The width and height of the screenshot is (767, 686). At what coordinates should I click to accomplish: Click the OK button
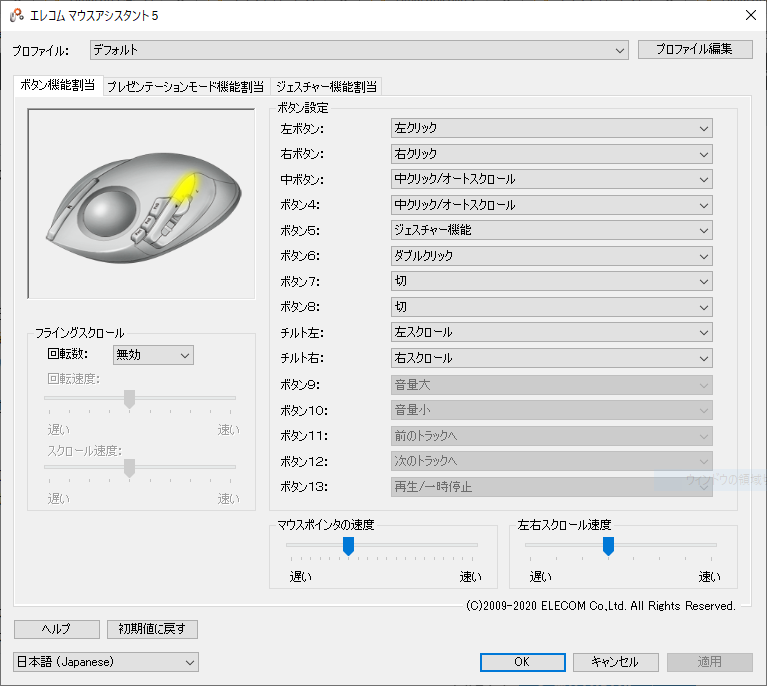click(x=522, y=662)
